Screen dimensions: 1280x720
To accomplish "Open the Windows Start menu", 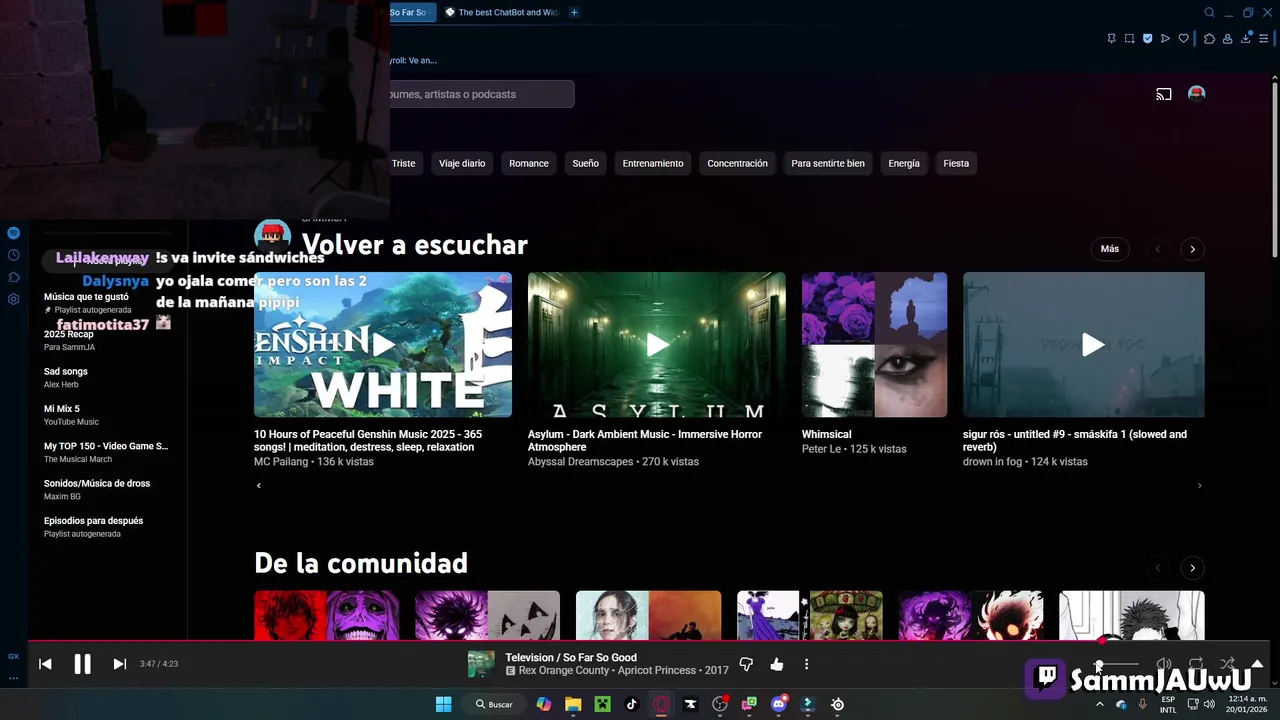I will coord(443,704).
